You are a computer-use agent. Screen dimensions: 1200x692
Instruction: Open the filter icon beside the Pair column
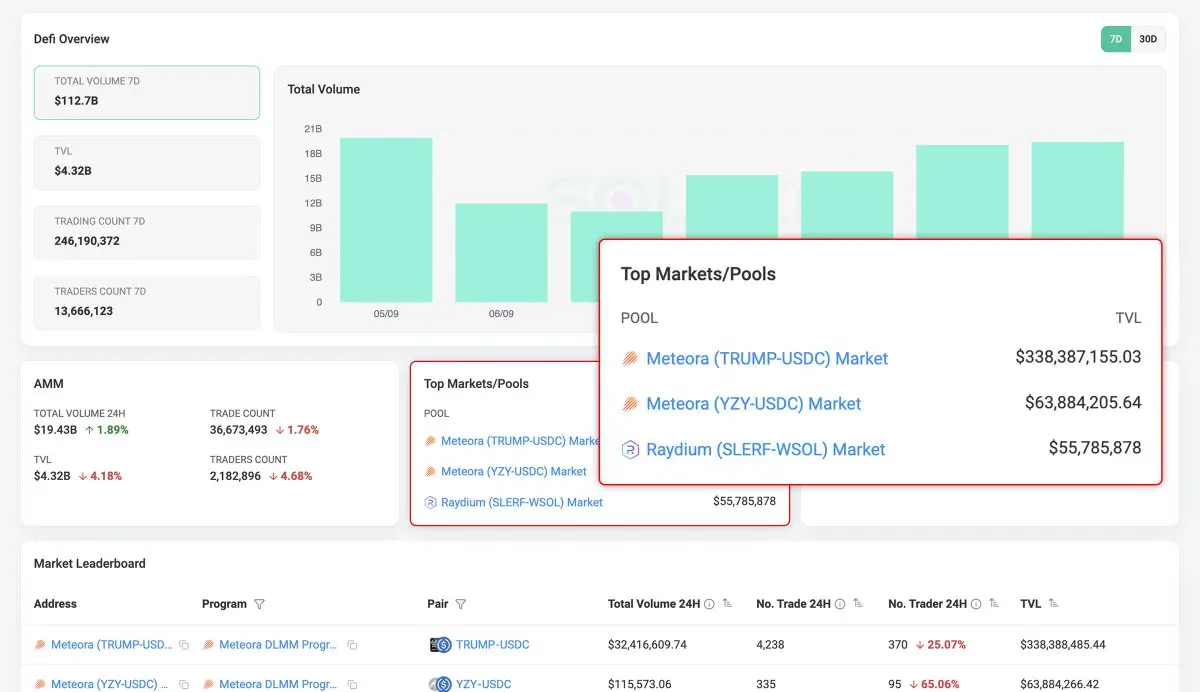tap(461, 604)
